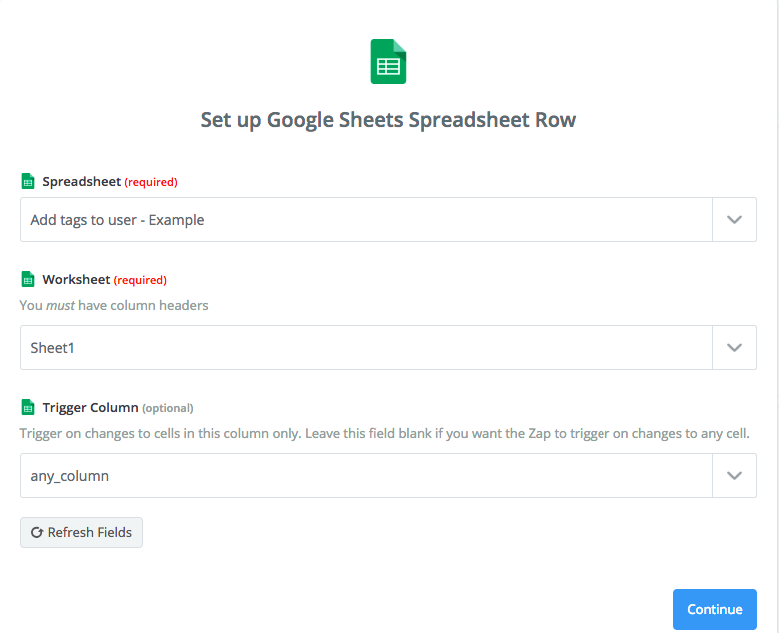Click the Refresh Fields button
The height and width of the screenshot is (633, 779).
(81, 533)
